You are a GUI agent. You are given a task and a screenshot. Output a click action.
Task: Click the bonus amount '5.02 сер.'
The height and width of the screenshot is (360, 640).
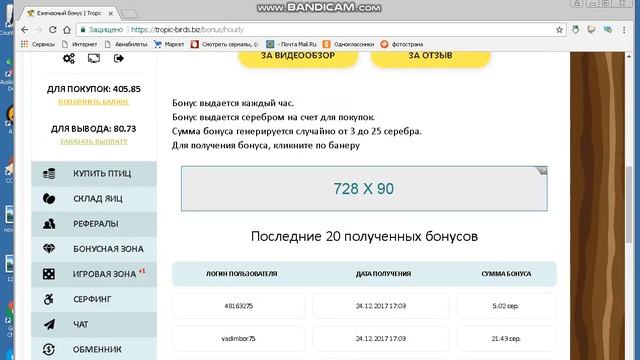(x=506, y=306)
